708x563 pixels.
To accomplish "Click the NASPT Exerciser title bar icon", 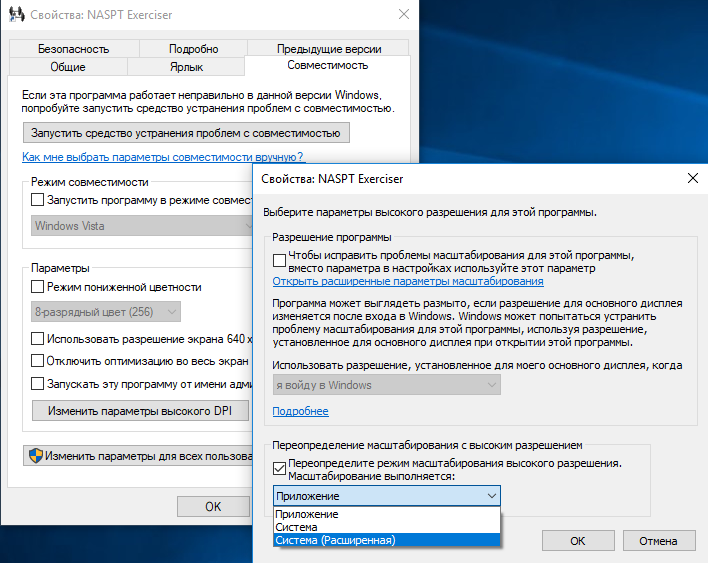I will click(17, 14).
